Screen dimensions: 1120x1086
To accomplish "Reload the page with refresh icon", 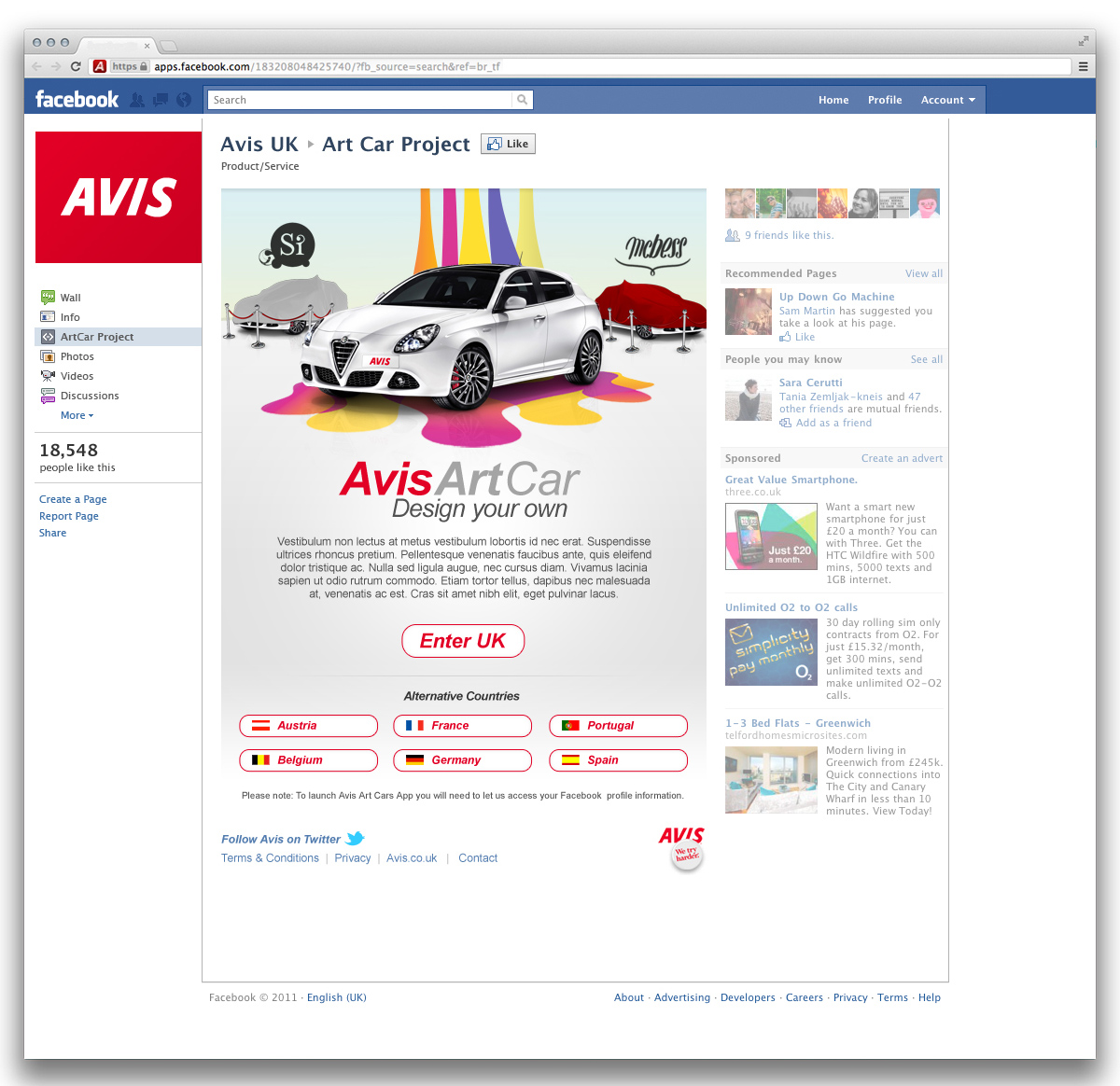I will [x=76, y=66].
